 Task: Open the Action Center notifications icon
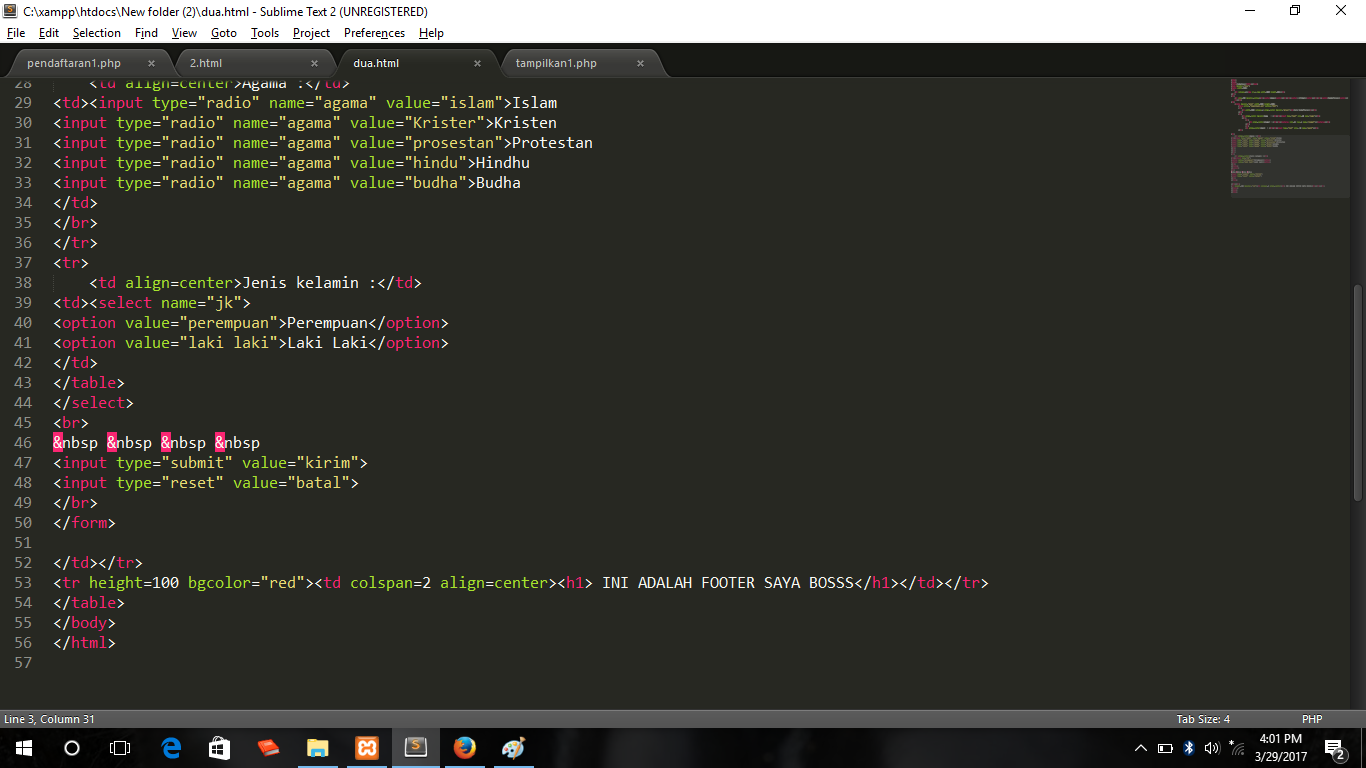point(1334,748)
